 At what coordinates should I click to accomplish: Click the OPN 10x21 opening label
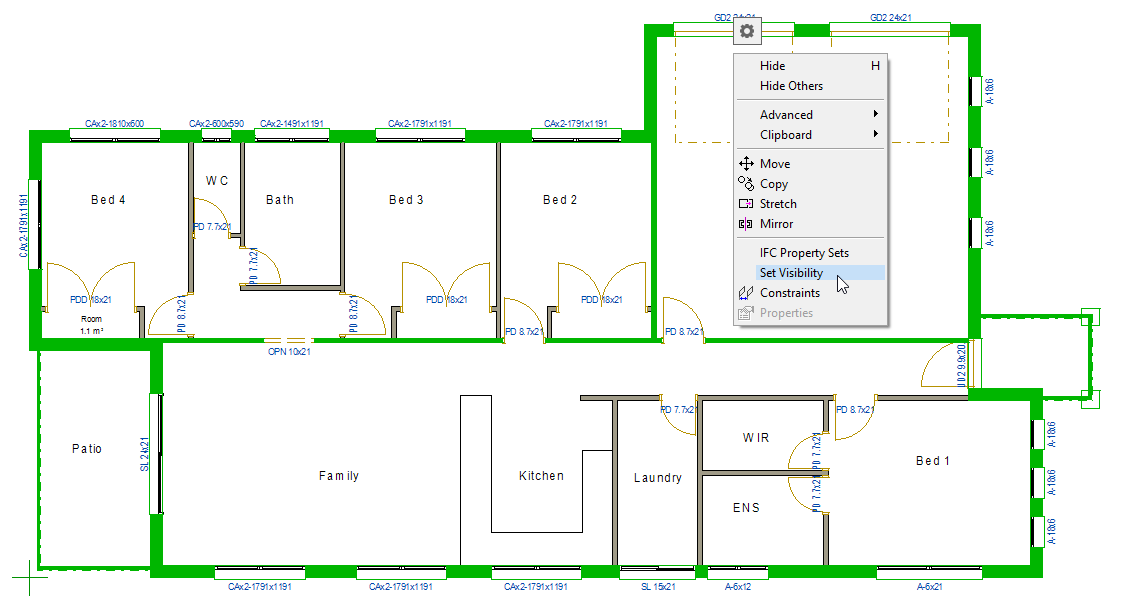(x=289, y=352)
